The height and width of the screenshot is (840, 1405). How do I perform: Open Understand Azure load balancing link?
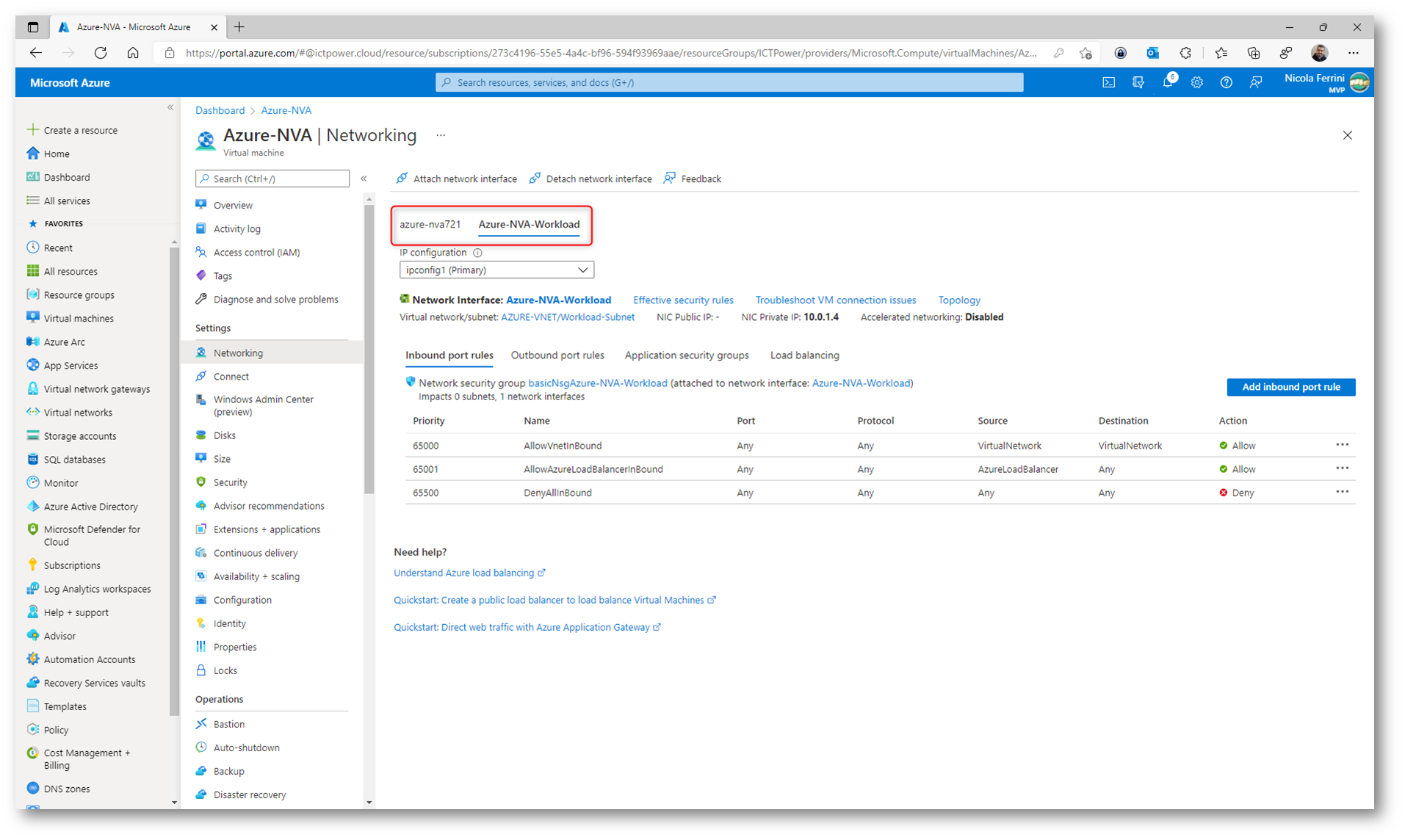469,573
